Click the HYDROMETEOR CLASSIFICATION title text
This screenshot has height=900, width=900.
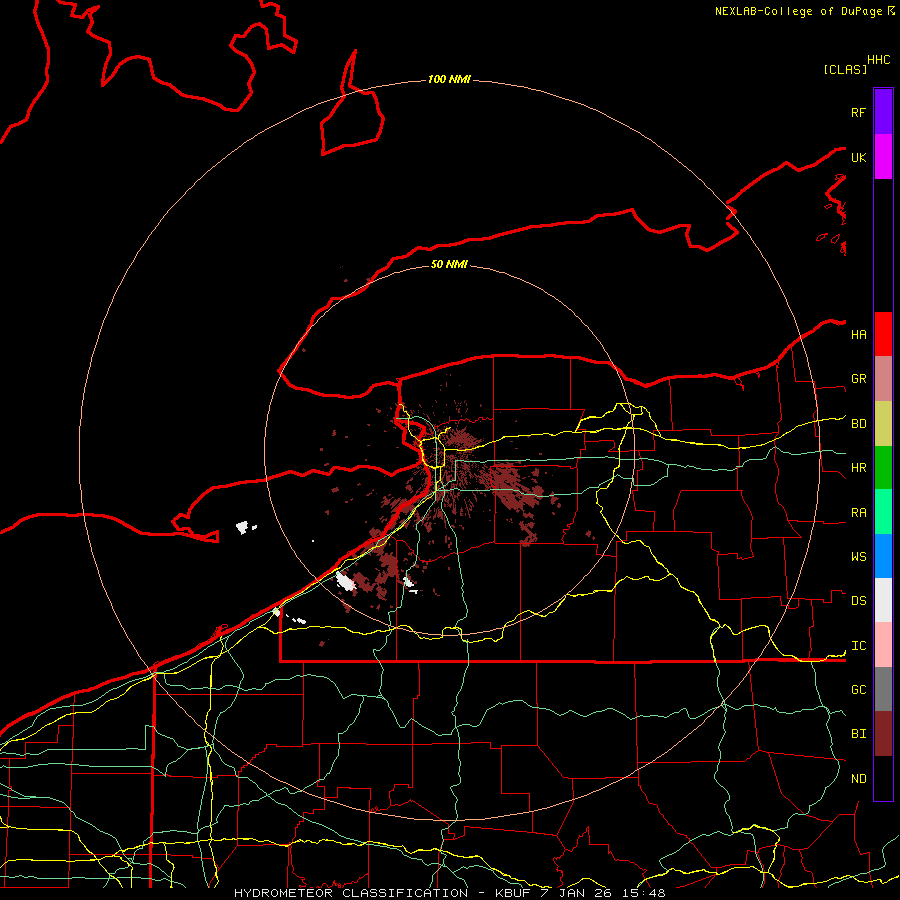[351, 893]
